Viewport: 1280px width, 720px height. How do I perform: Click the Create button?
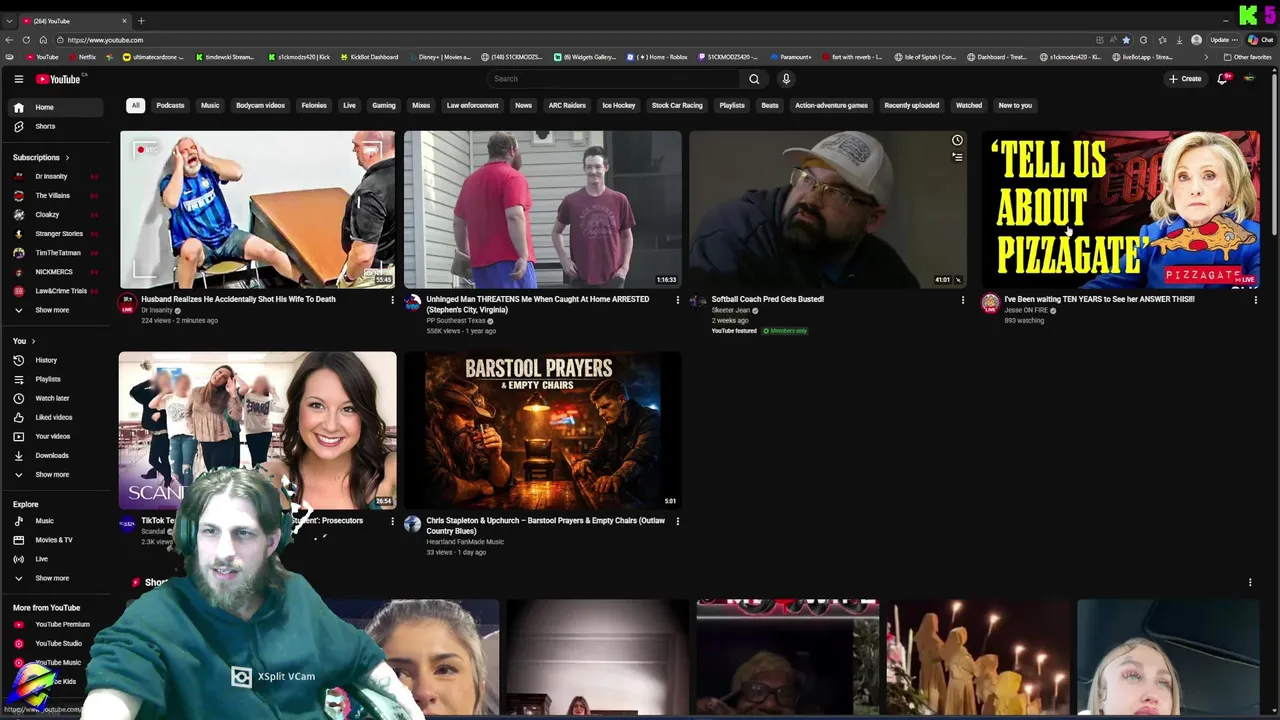(1185, 79)
